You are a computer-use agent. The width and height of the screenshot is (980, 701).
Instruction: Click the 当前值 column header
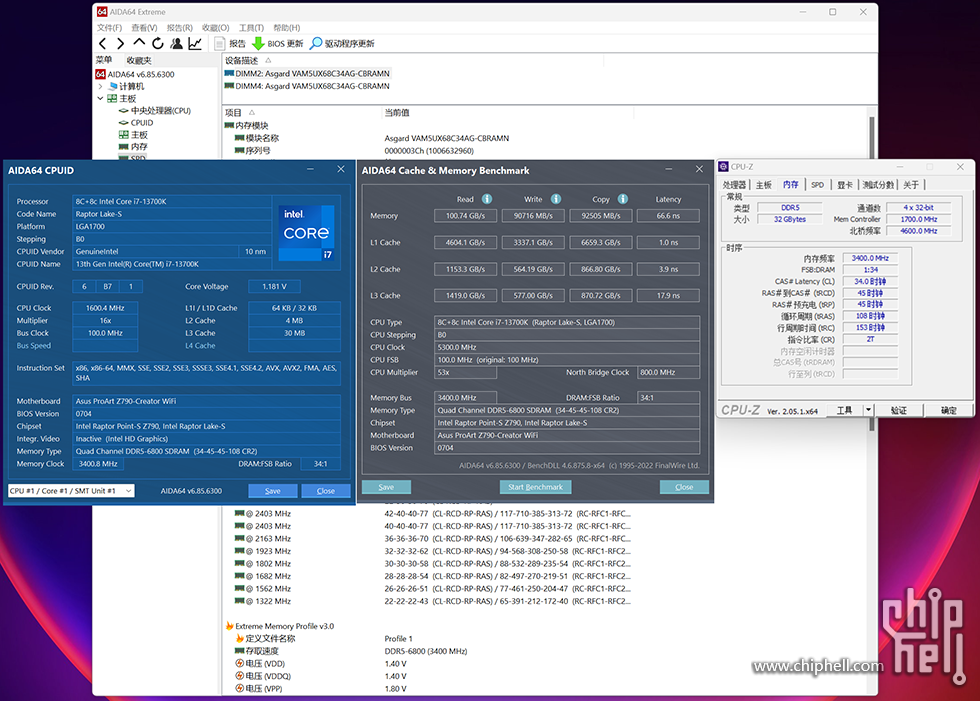coord(508,112)
